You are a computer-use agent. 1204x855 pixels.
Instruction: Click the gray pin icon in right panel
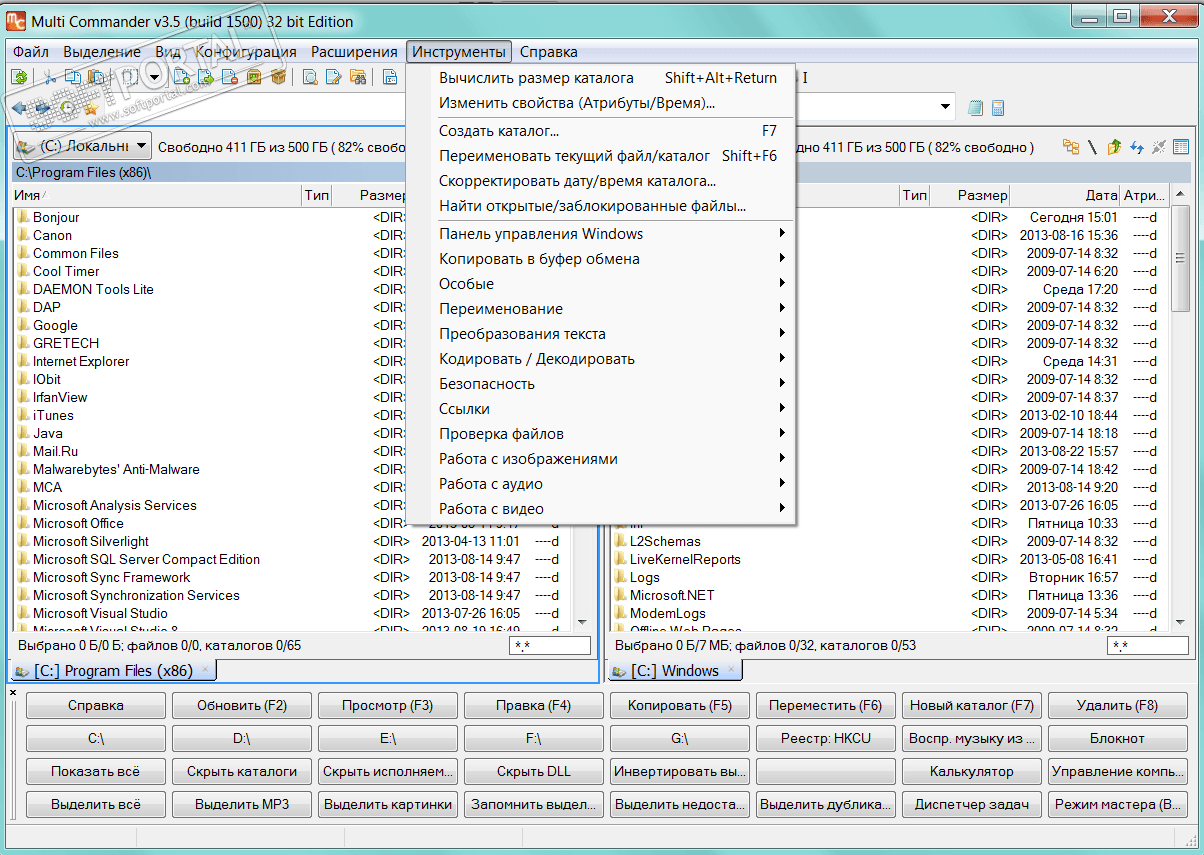[x=1159, y=147]
